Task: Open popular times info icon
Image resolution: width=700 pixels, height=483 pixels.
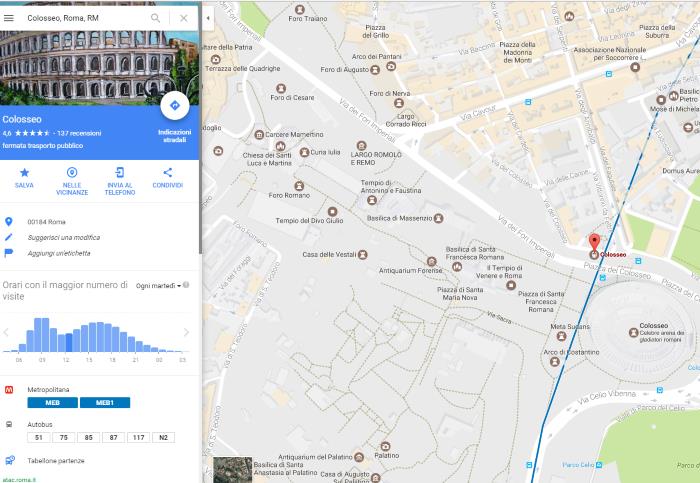Action: pyautogui.click(x=186, y=285)
